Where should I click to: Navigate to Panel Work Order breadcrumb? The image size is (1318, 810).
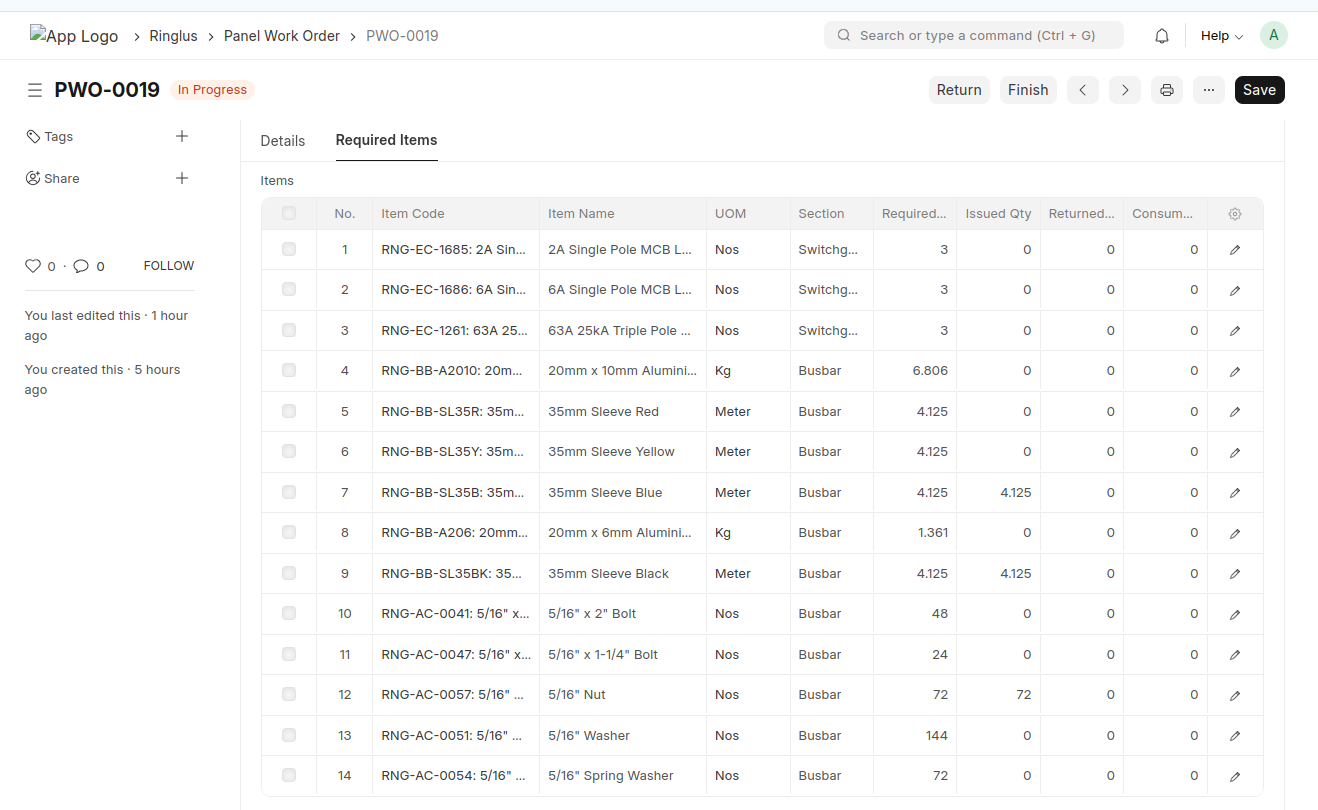pyautogui.click(x=282, y=36)
